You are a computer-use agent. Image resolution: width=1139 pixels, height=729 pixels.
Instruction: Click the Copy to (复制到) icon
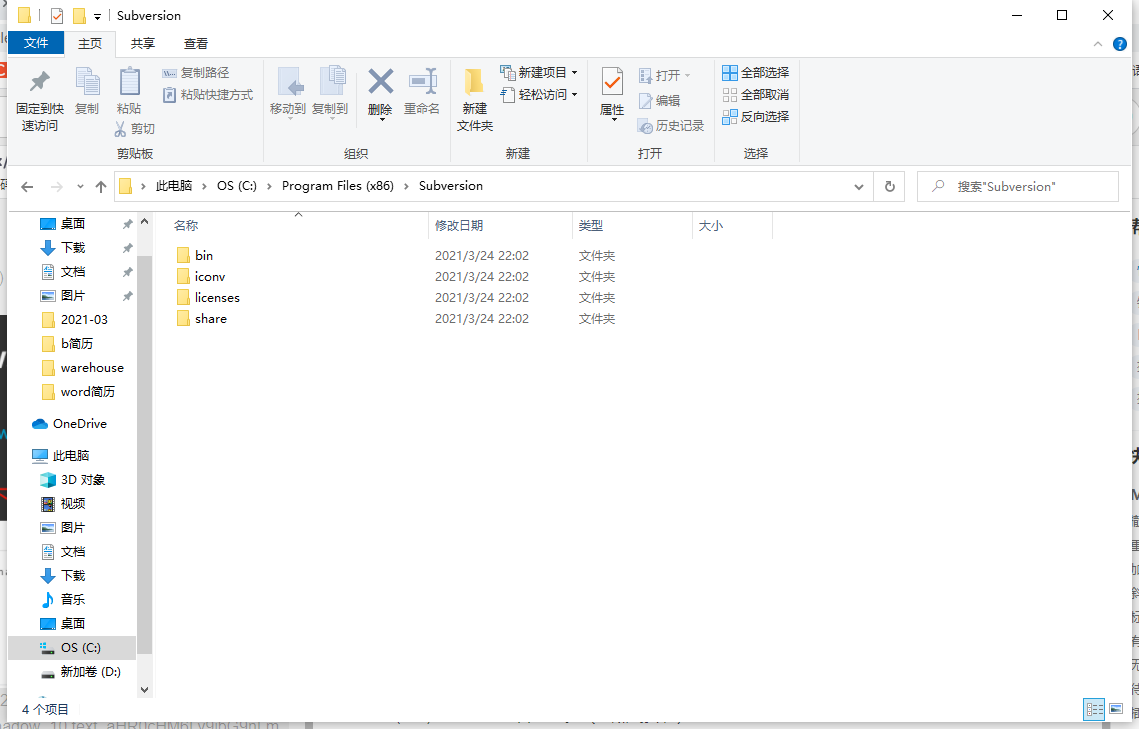(331, 81)
